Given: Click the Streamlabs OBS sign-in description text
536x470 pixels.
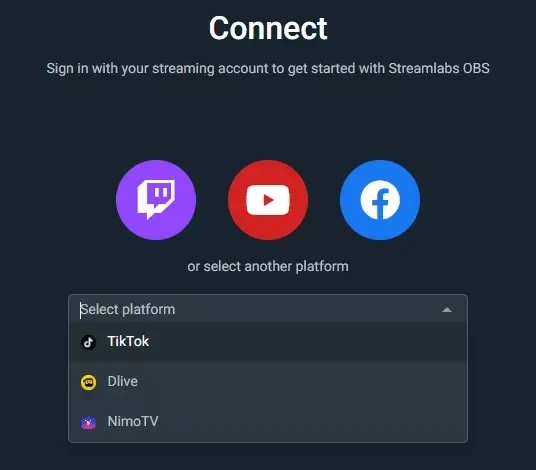Looking at the screenshot, I should point(268,68).
